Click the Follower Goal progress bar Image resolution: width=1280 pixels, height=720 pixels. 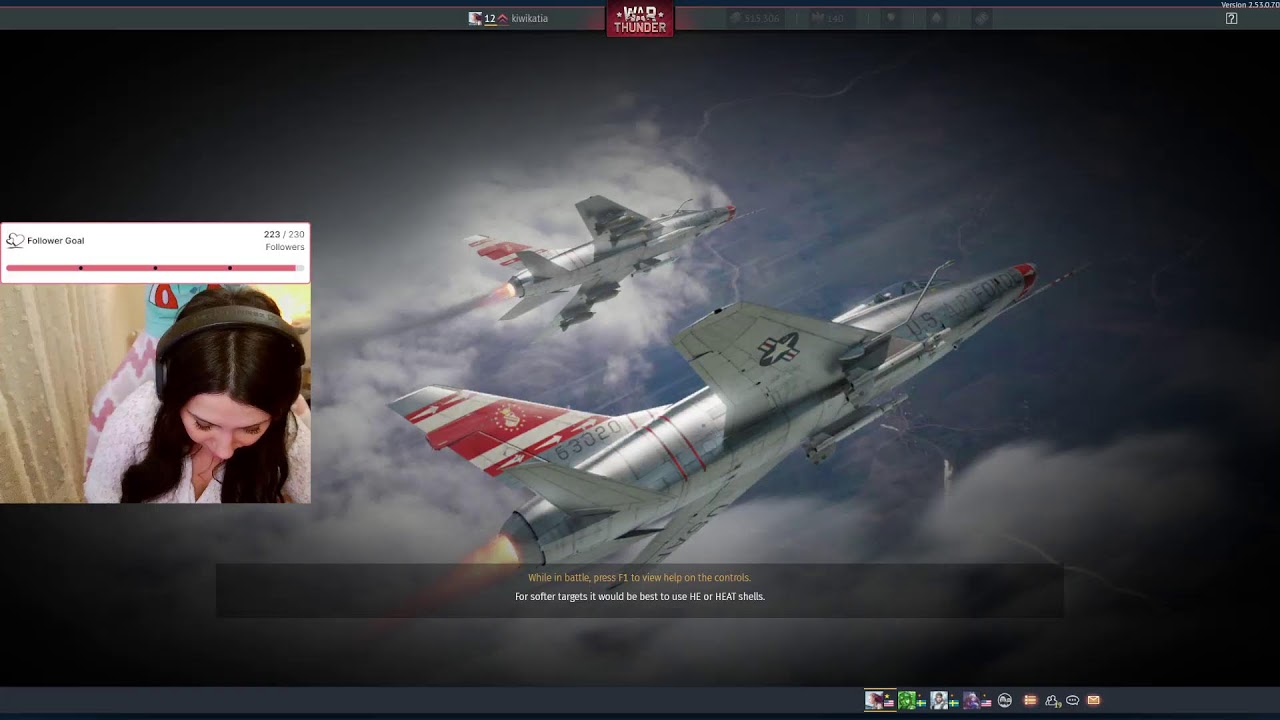[x=155, y=268]
